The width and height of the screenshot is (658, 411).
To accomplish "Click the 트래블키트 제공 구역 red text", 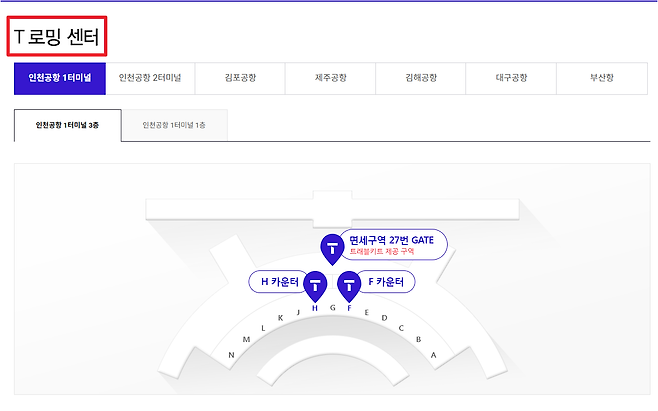I will 382,252.
